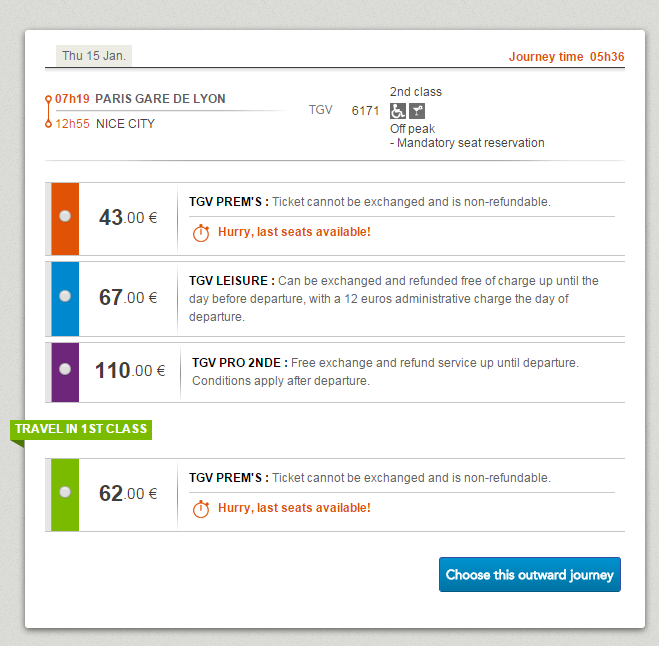This screenshot has width=659, height=646.
Task: Click the 'Hurry, last seats' notice under 1st class
Action: pos(294,508)
